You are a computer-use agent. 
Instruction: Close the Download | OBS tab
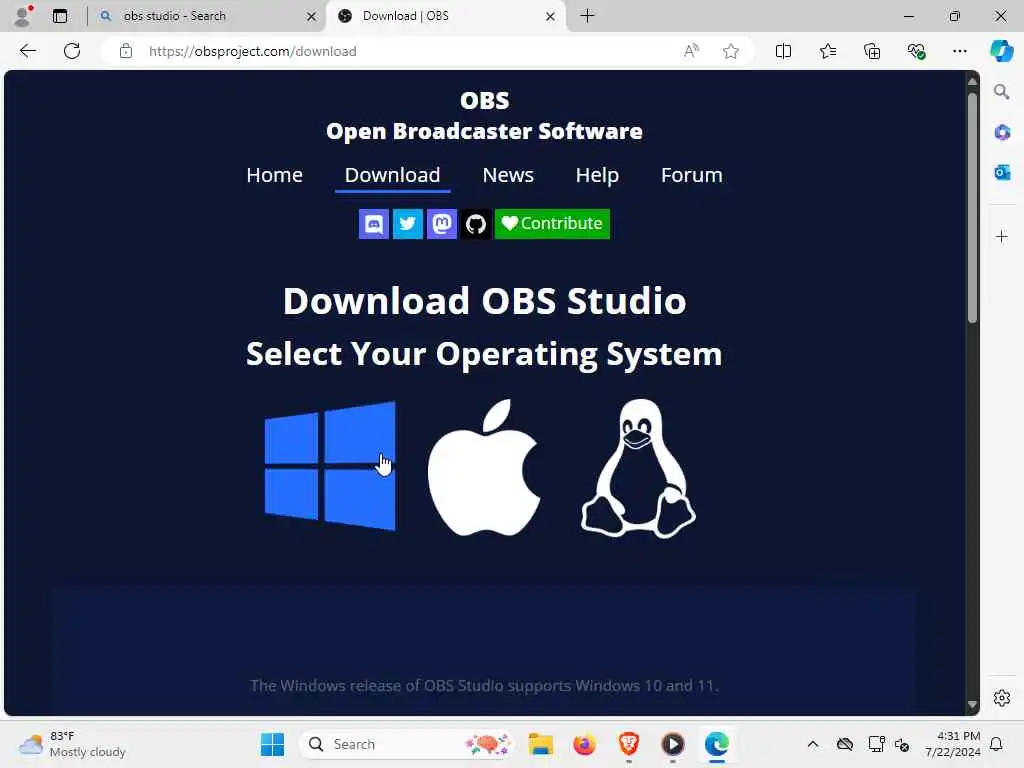pos(551,16)
